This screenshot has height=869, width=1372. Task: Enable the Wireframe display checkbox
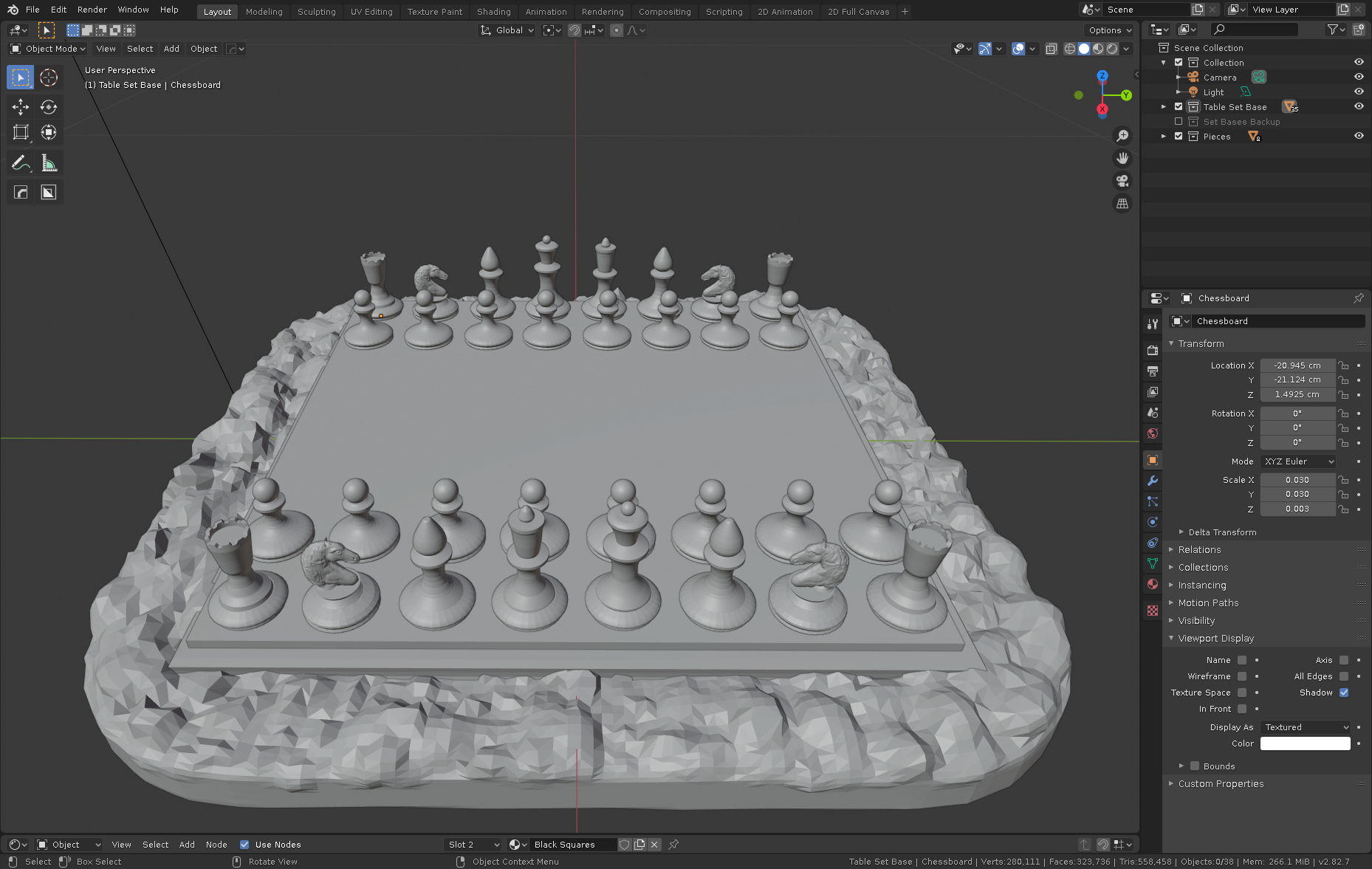coord(1242,676)
